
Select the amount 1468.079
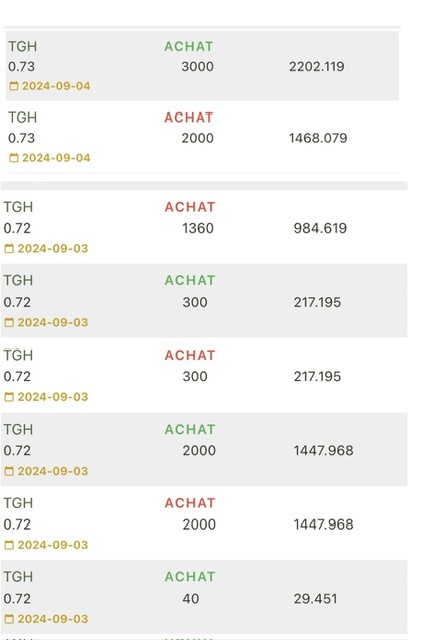[x=318, y=138]
